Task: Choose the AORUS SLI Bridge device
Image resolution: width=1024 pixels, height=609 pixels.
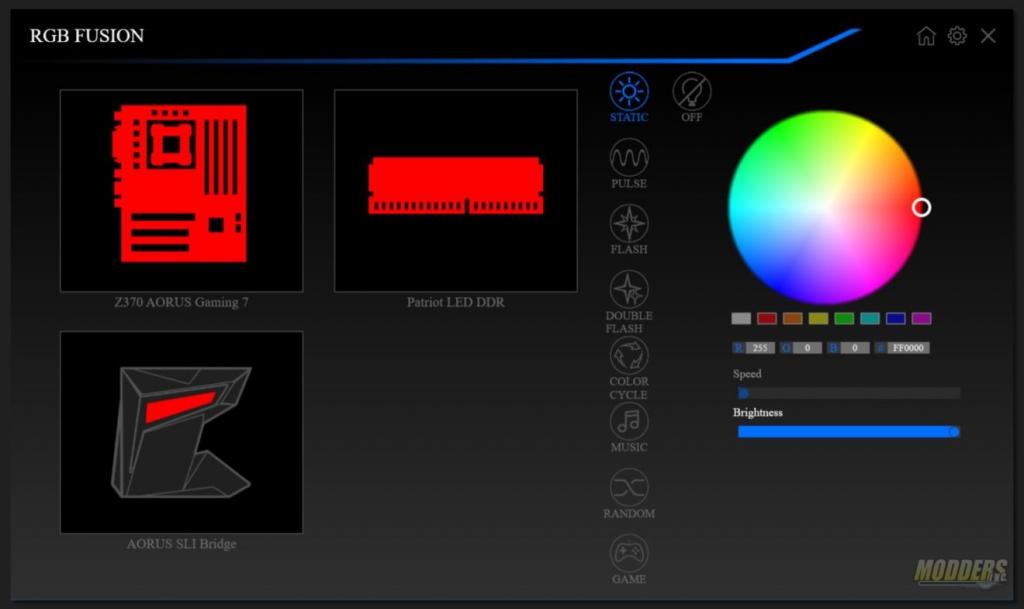Action: tap(181, 432)
